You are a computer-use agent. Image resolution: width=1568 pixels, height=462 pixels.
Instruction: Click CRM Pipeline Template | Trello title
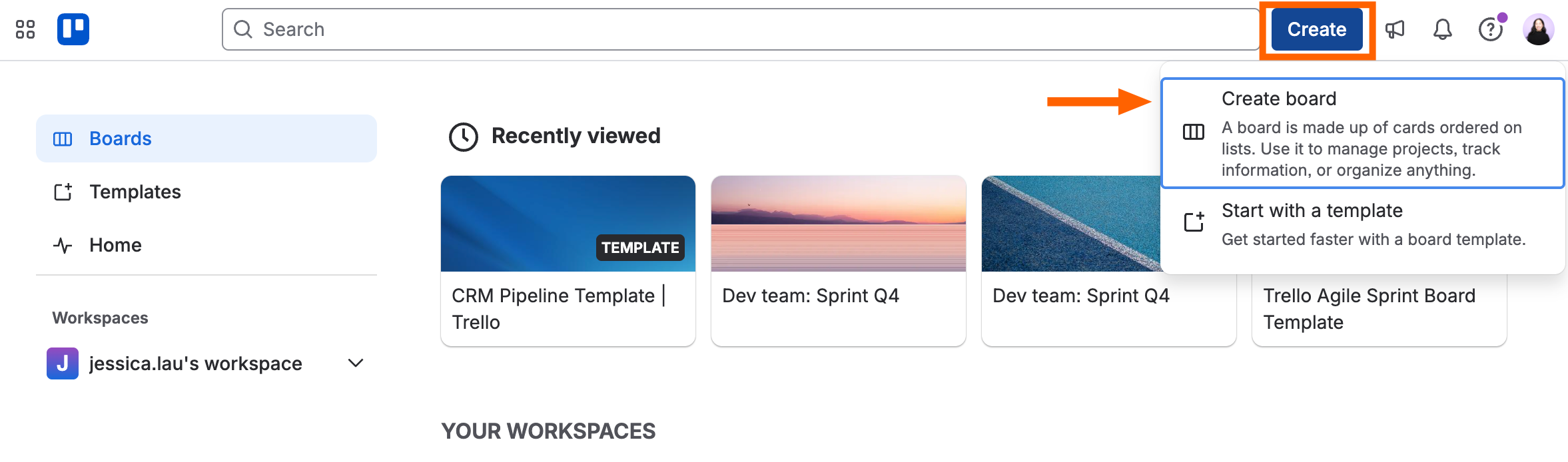pyautogui.click(x=558, y=309)
